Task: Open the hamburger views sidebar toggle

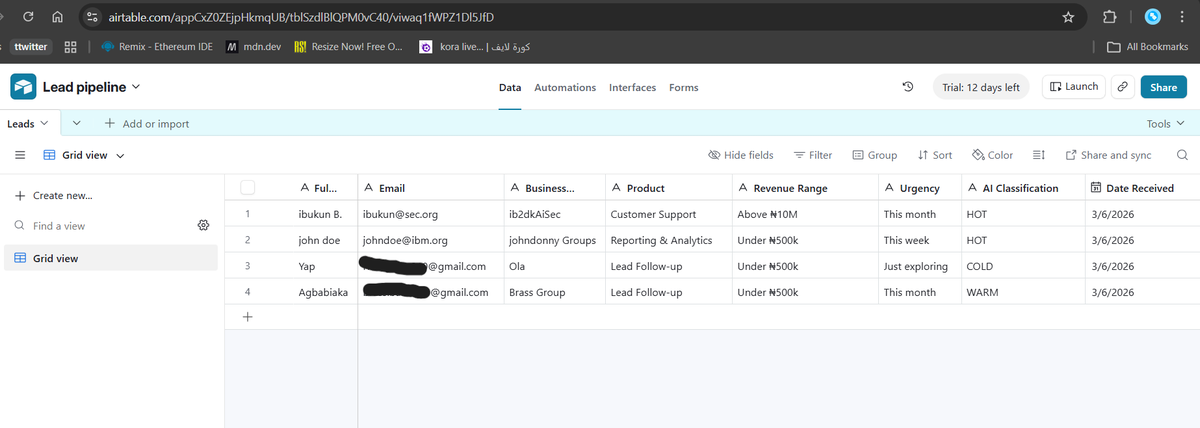Action: (x=19, y=155)
